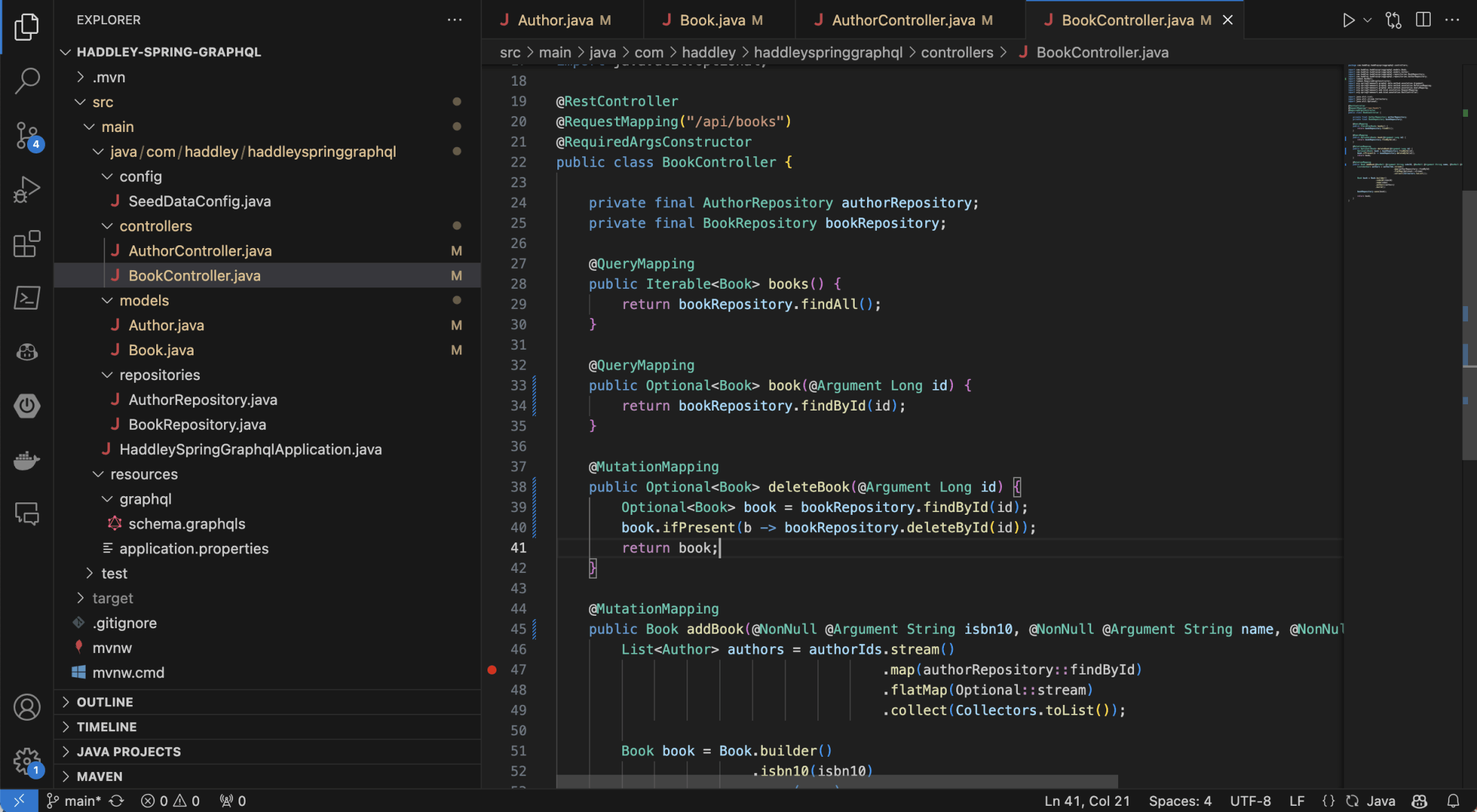The height and width of the screenshot is (812, 1477).
Task: Click the Spaces: 4 indentation setting
Action: (1180, 801)
